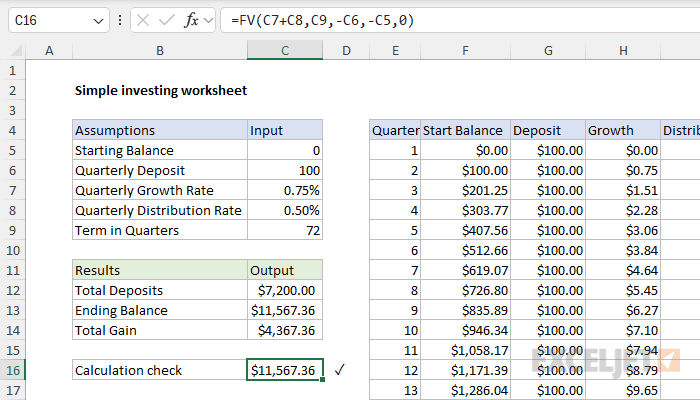
Task: Click the 0.50% distribution rate cell
Action: [285, 210]
